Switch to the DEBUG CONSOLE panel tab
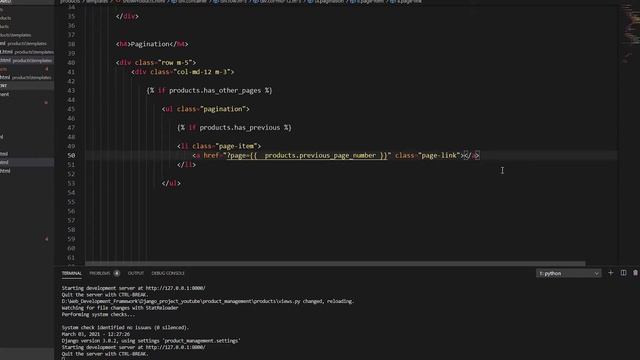This screenshot has width=640, height=360. pyautogui.click(x=168, y=273)
